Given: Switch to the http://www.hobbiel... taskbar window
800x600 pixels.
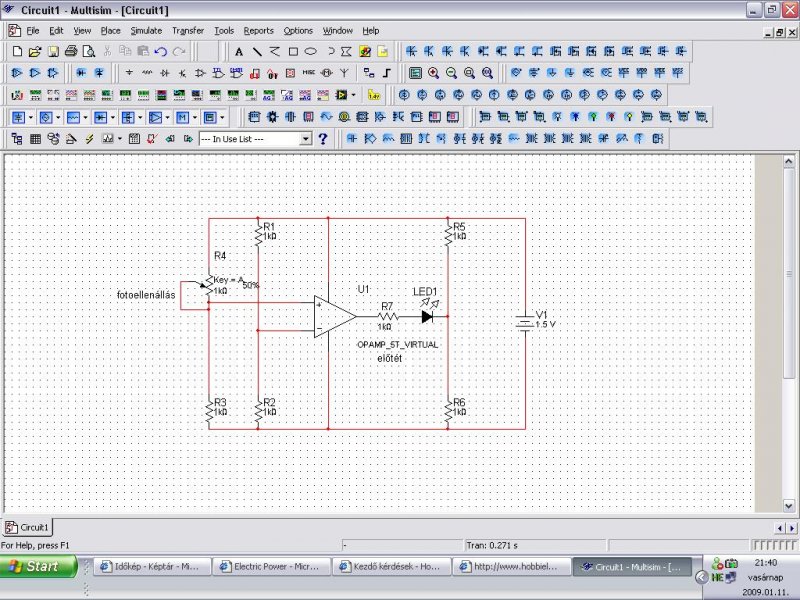Looking at the screenshot, I should pyautogui.click(x=510, y=566).
